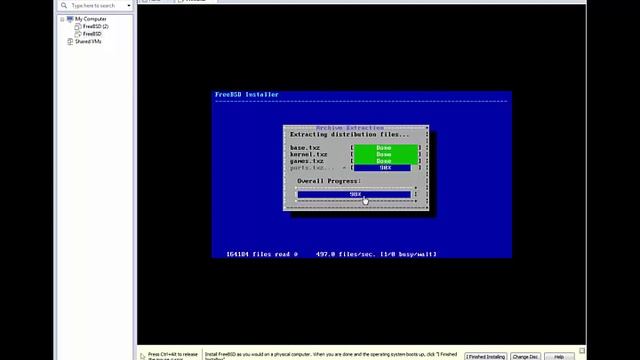
Task: Click the files read status line
Action: (331, 254)
